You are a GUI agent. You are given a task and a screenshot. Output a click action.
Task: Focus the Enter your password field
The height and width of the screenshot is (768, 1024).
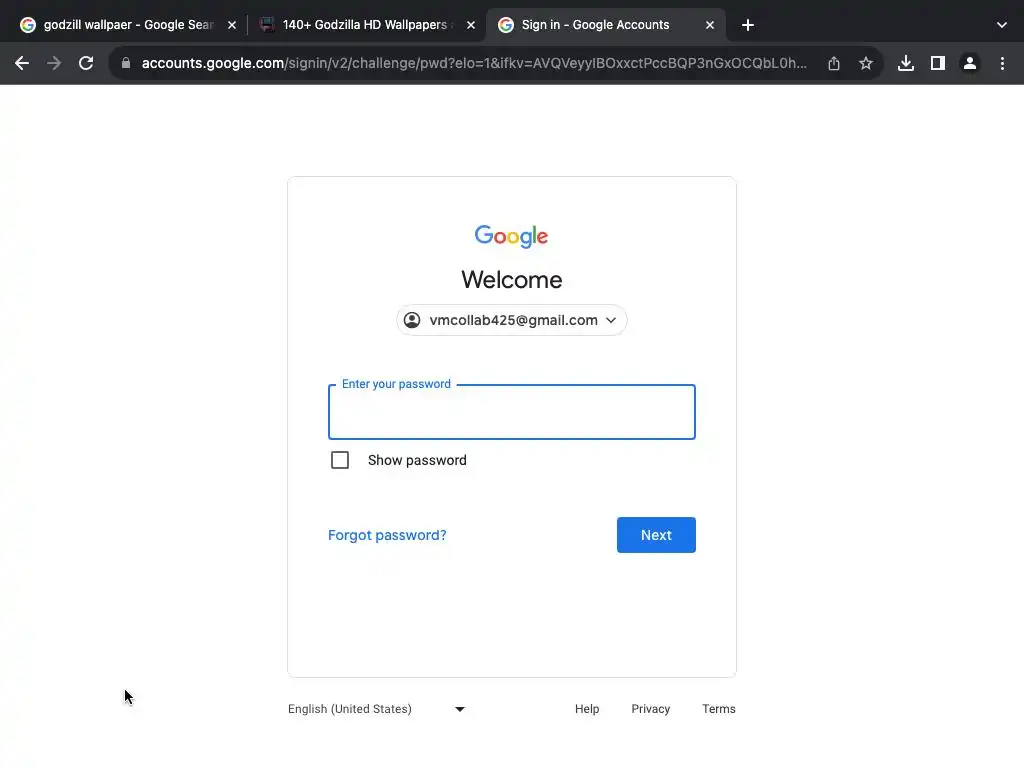(512, 412)
